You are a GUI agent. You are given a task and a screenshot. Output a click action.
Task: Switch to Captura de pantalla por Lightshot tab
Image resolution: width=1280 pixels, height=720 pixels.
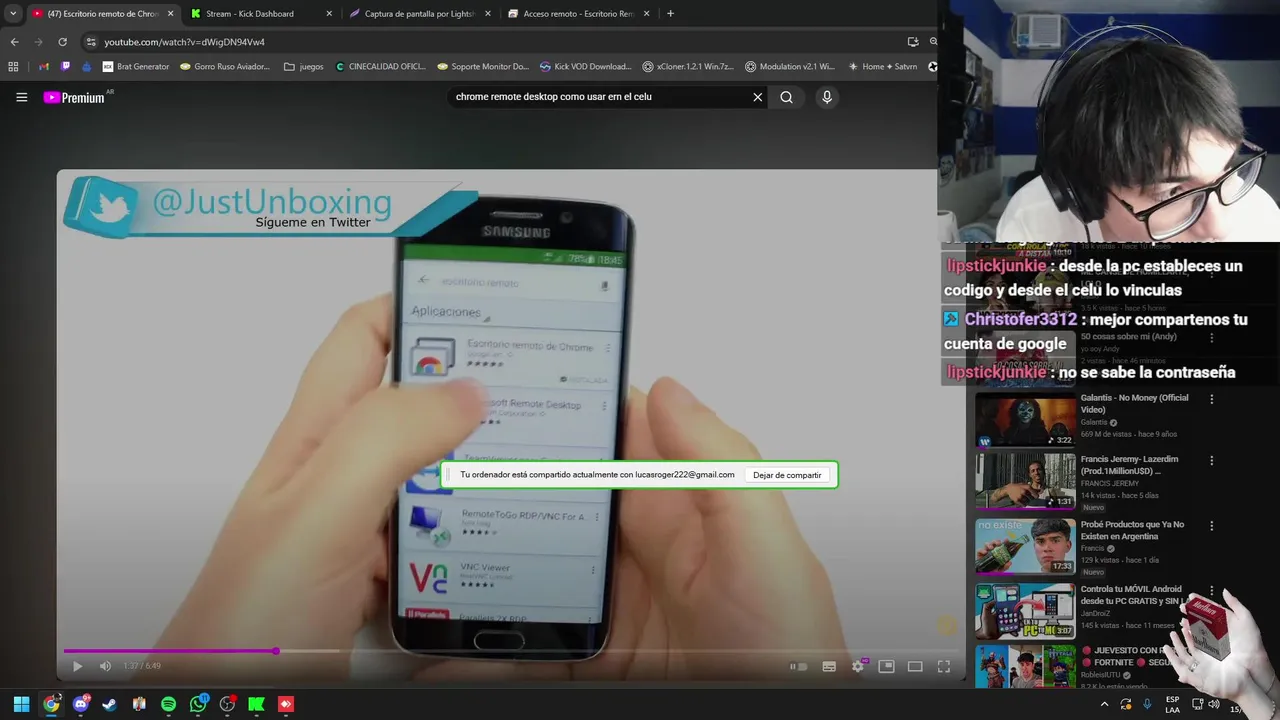[x=419, y=14]
